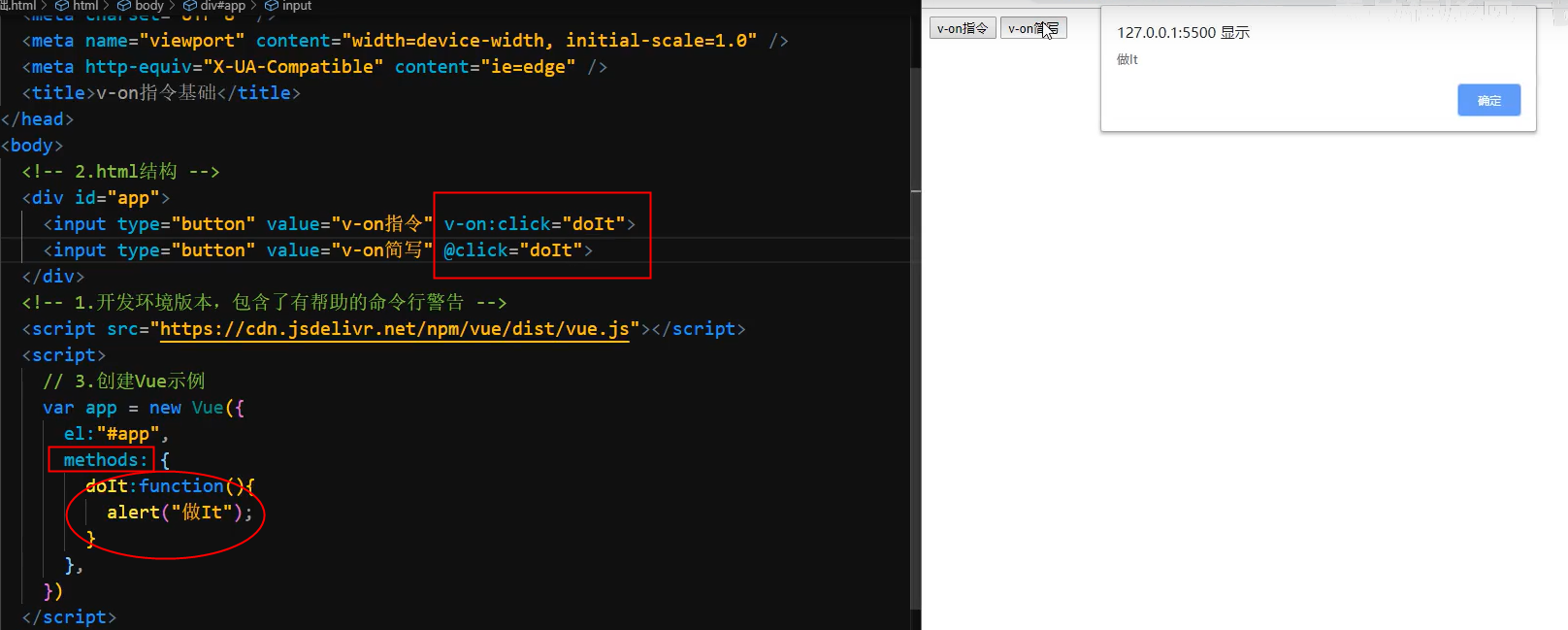
Task: Click value="v-on指令" in the first input
Action: pos(349,224)
